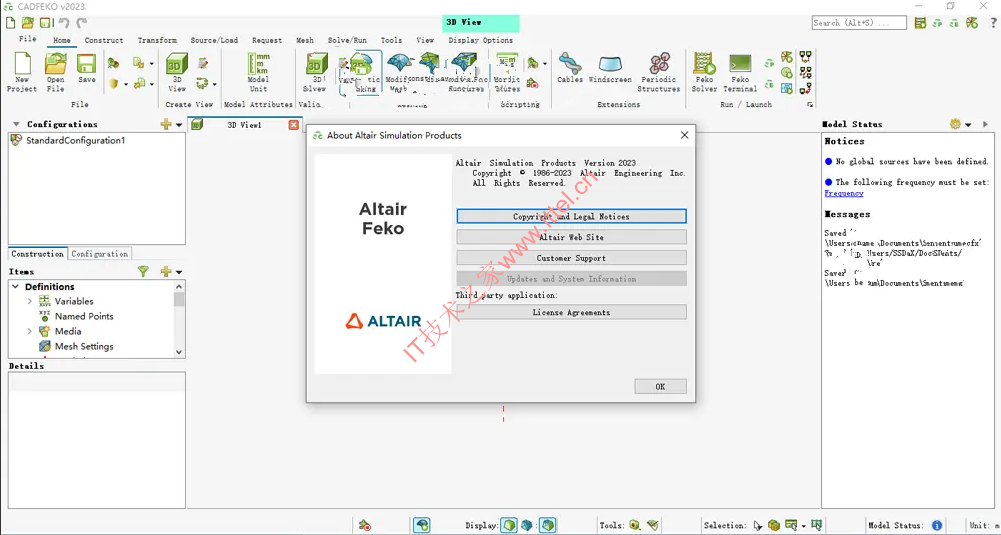The width and height of the screenshot is (1001, 535).
Task: Click the selection arrow tool in status bar
Action: [x=757, y=525]
